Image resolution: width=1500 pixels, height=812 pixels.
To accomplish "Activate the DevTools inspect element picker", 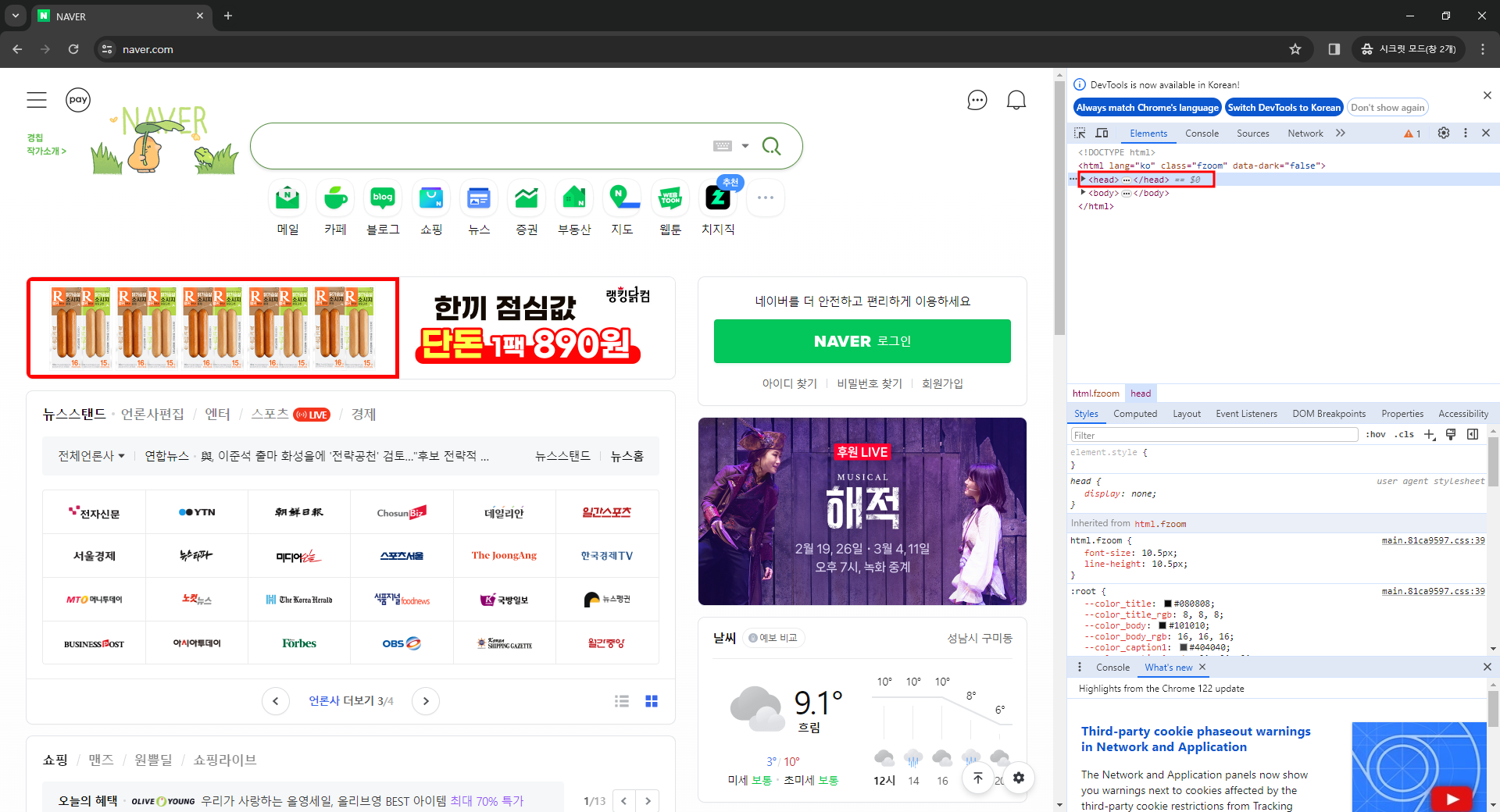I will [x=1080, y=134].
